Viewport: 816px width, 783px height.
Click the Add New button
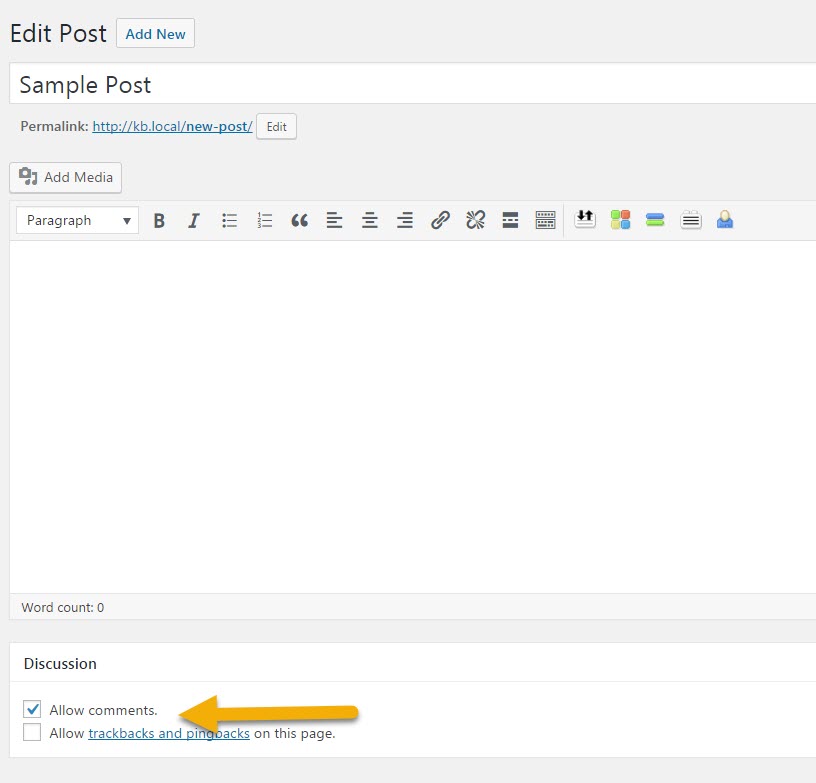pos(155,34)
